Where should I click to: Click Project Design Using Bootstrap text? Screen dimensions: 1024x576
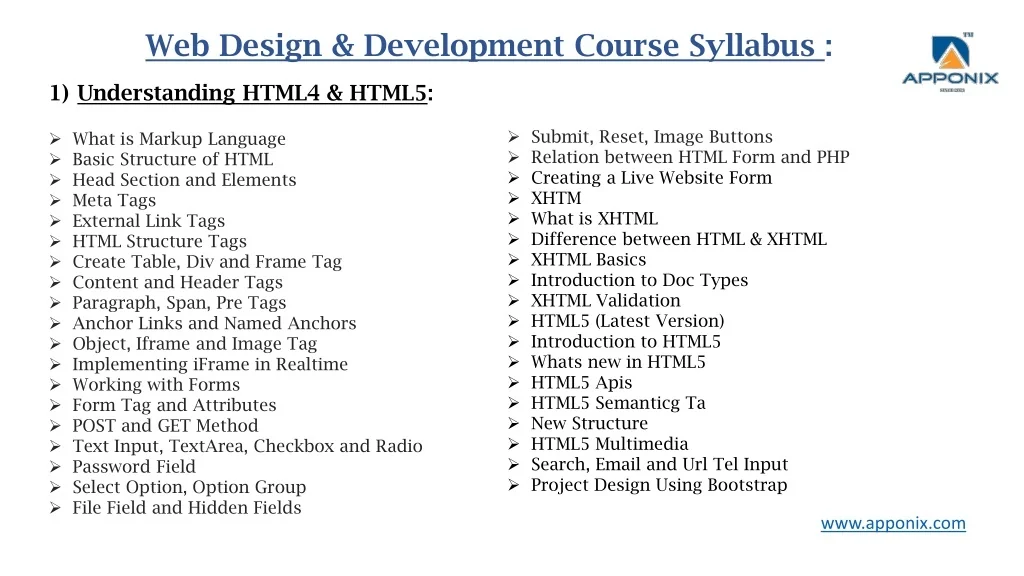pyautogui.click(x=658, y=485)
